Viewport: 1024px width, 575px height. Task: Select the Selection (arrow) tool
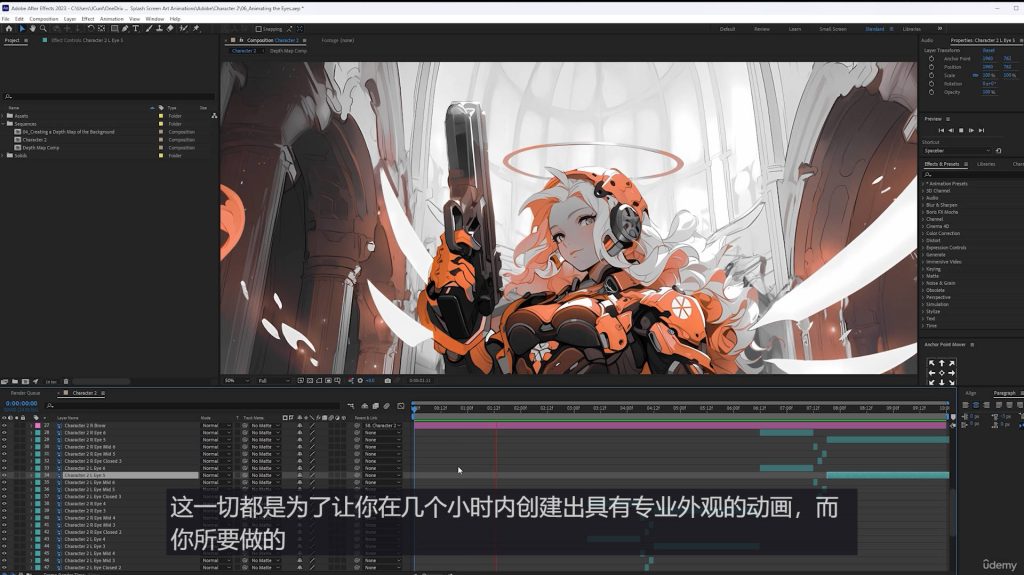(x=22, y=29)
